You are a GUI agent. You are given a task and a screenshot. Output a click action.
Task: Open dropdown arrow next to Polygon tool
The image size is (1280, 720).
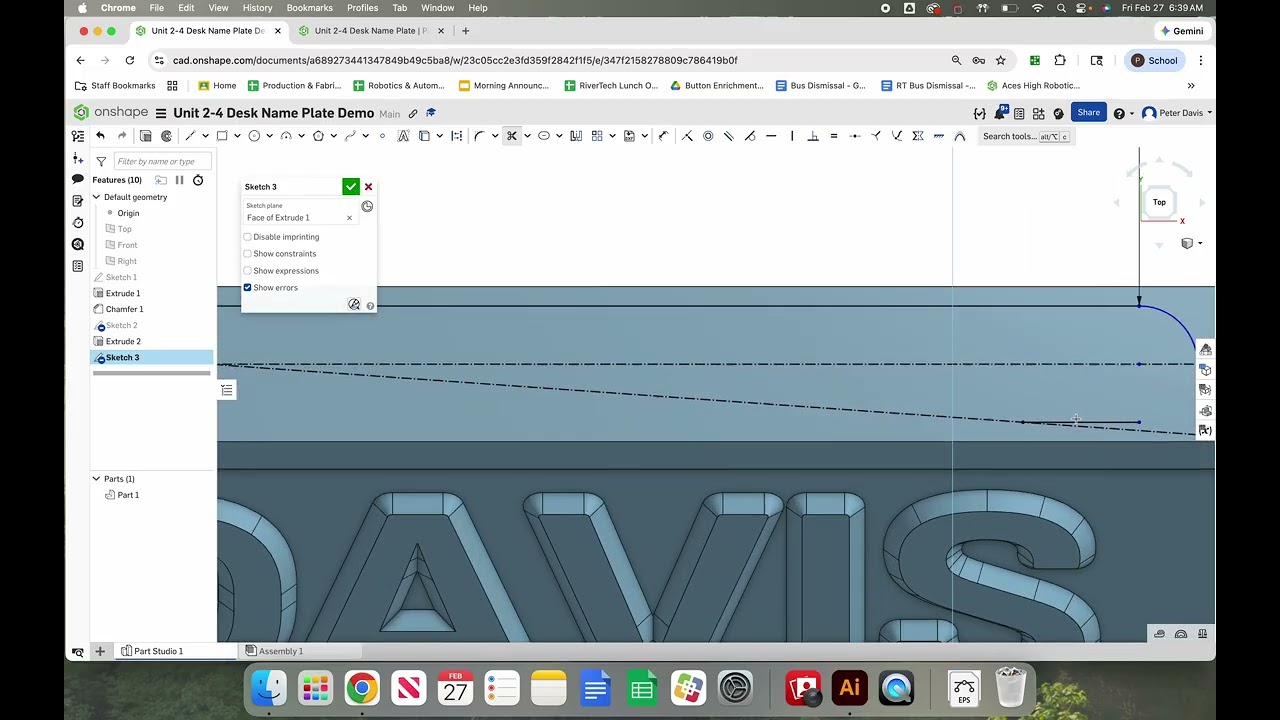[333, 136]
